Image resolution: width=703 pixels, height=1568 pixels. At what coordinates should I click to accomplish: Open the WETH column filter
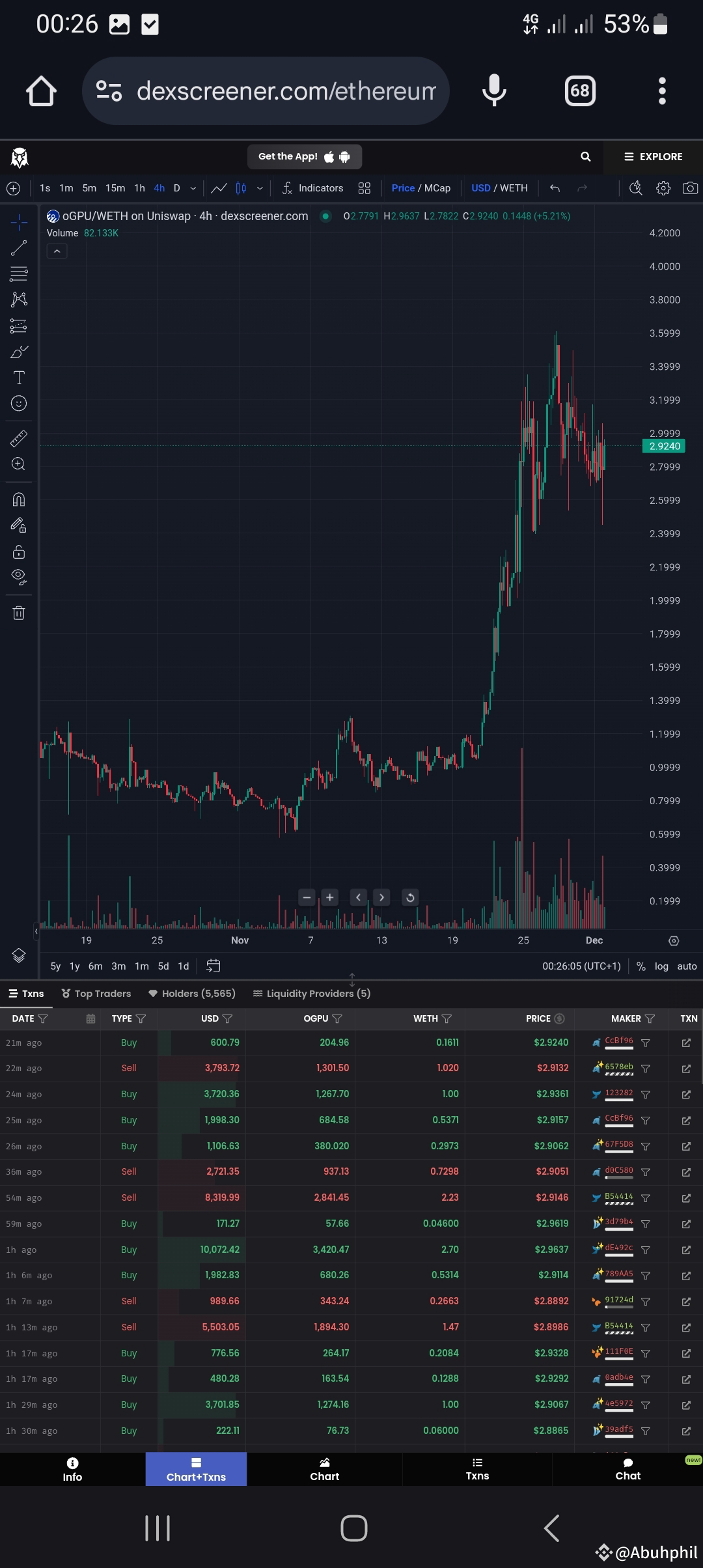pyautogui.click(x=447, y=1019)
